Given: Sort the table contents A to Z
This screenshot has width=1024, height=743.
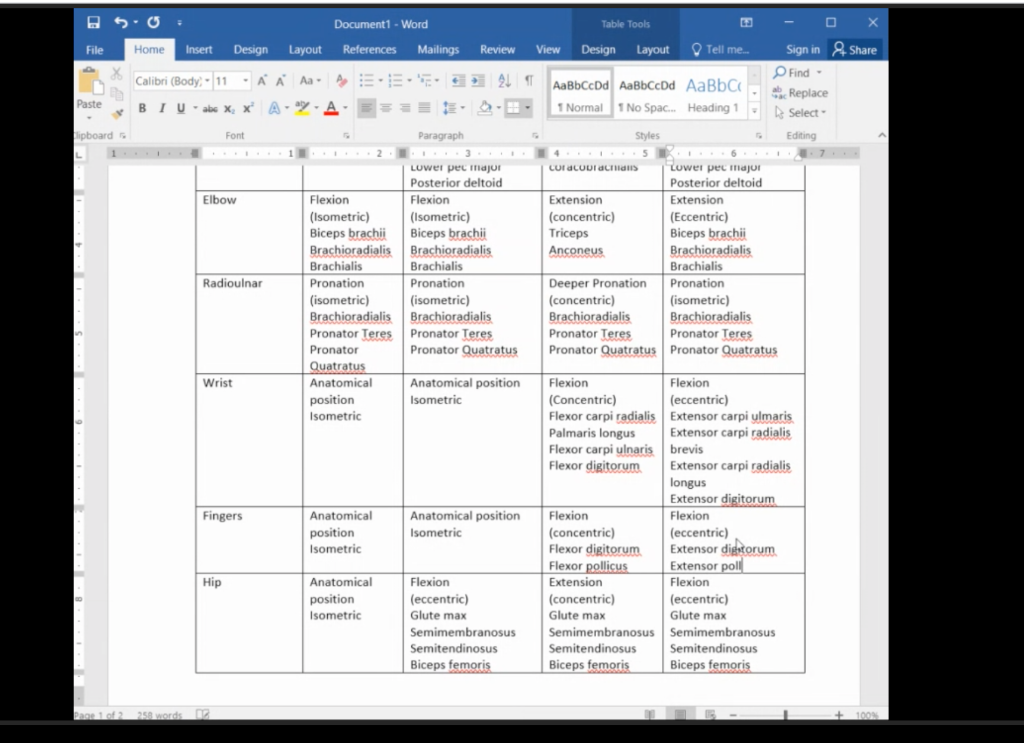Looking at the screenshot, I should [x=504, y=81].
